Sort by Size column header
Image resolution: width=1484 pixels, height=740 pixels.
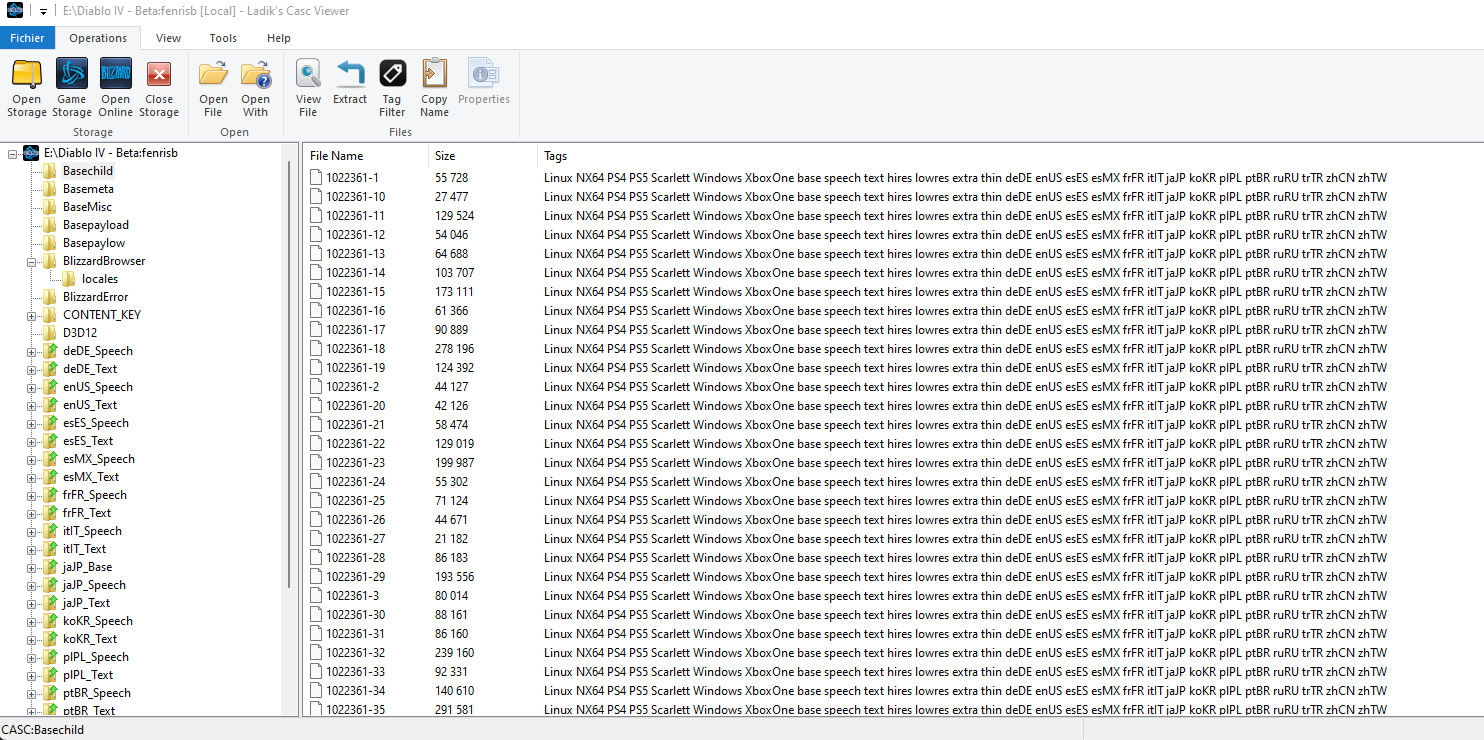[x=483, y=156]
